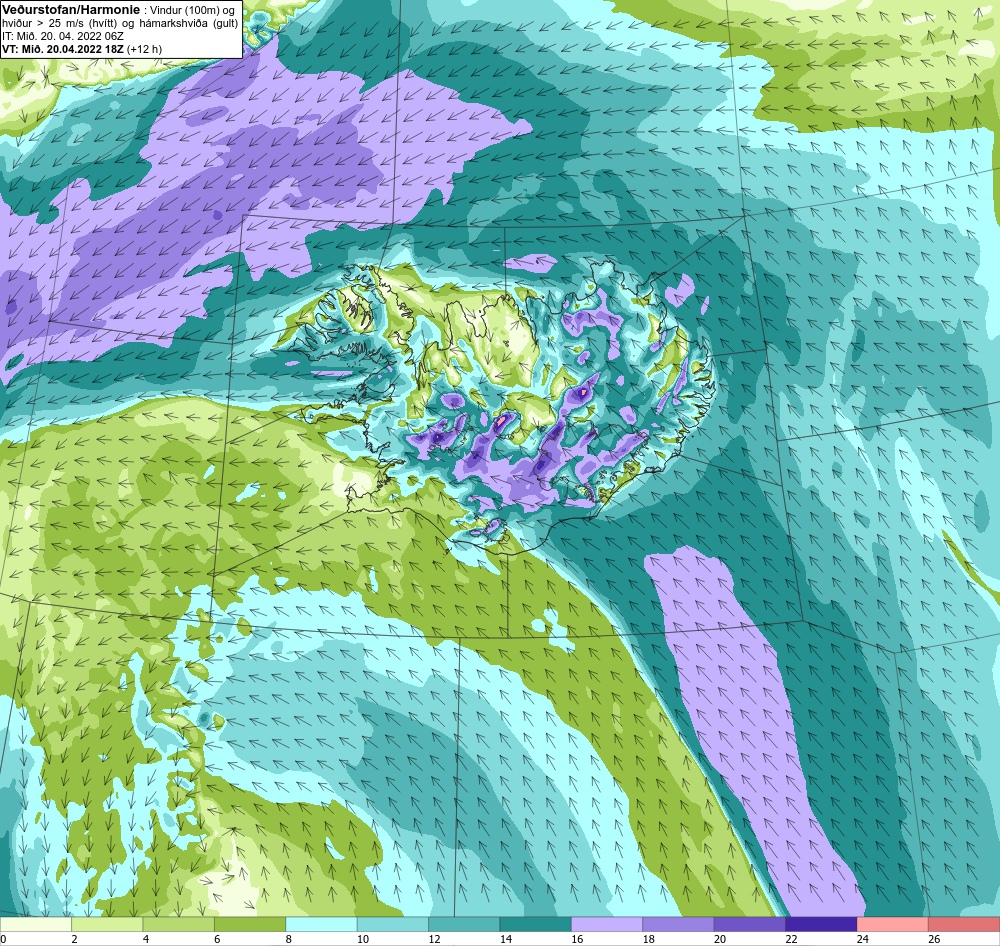This screenshot has height=946, width=1000.
Task: Click the legend scale label "22"
Action: pos(791,939)
